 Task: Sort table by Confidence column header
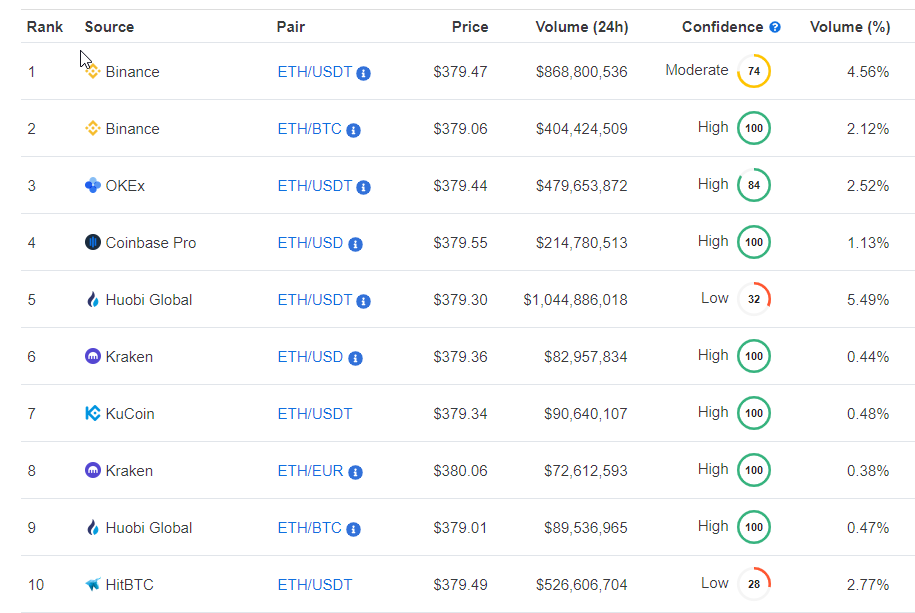722,27
